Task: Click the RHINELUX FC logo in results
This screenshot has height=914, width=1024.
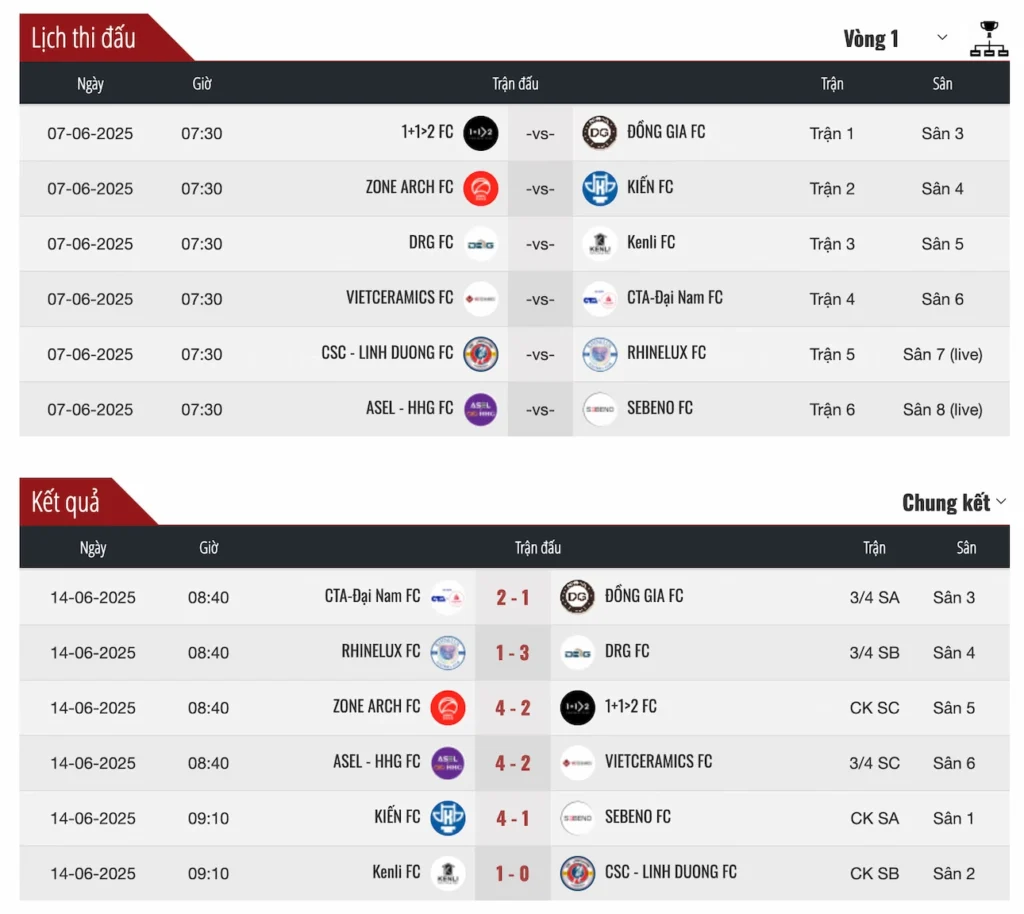Action: tap(448, 652)
